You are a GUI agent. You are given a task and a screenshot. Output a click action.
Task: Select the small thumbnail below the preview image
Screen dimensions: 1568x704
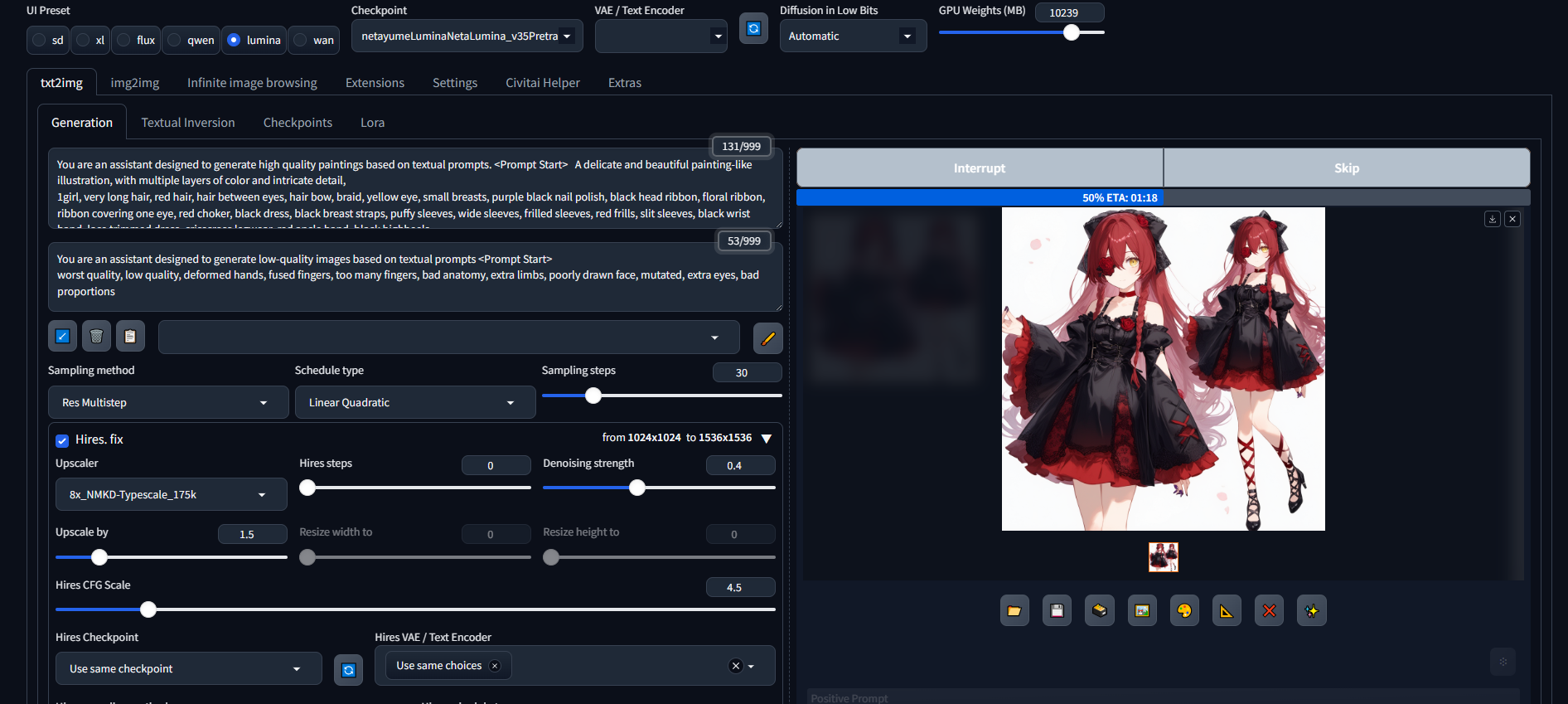point(1163,557)
